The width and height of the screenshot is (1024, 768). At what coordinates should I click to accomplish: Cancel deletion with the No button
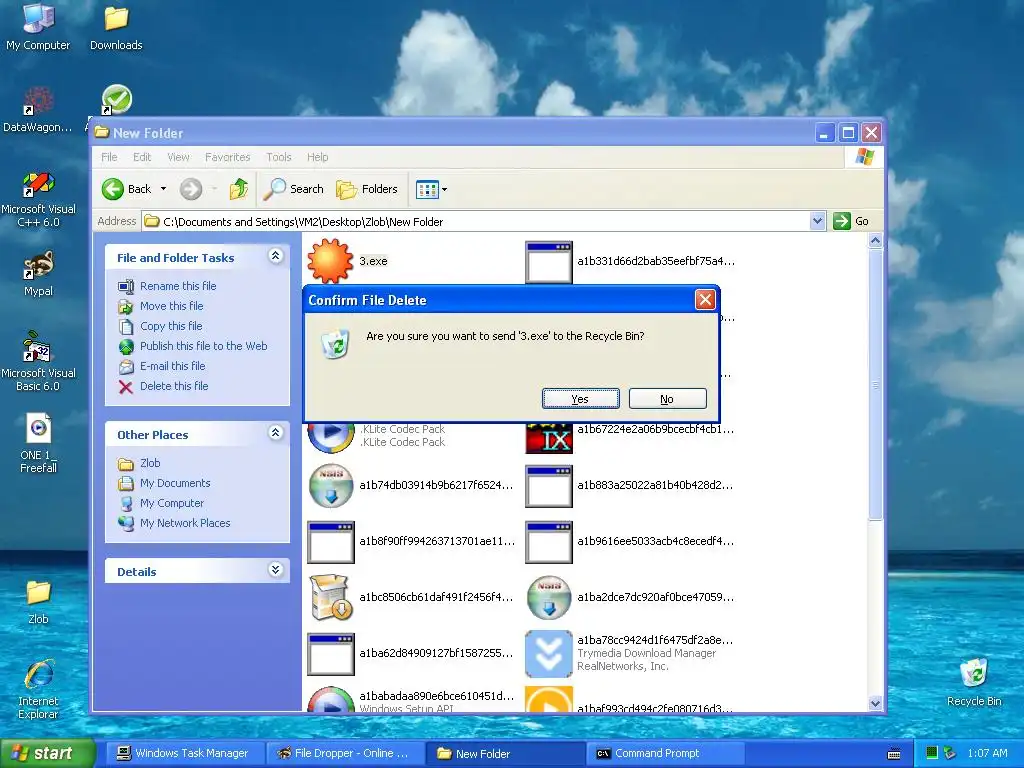(667, 399)
